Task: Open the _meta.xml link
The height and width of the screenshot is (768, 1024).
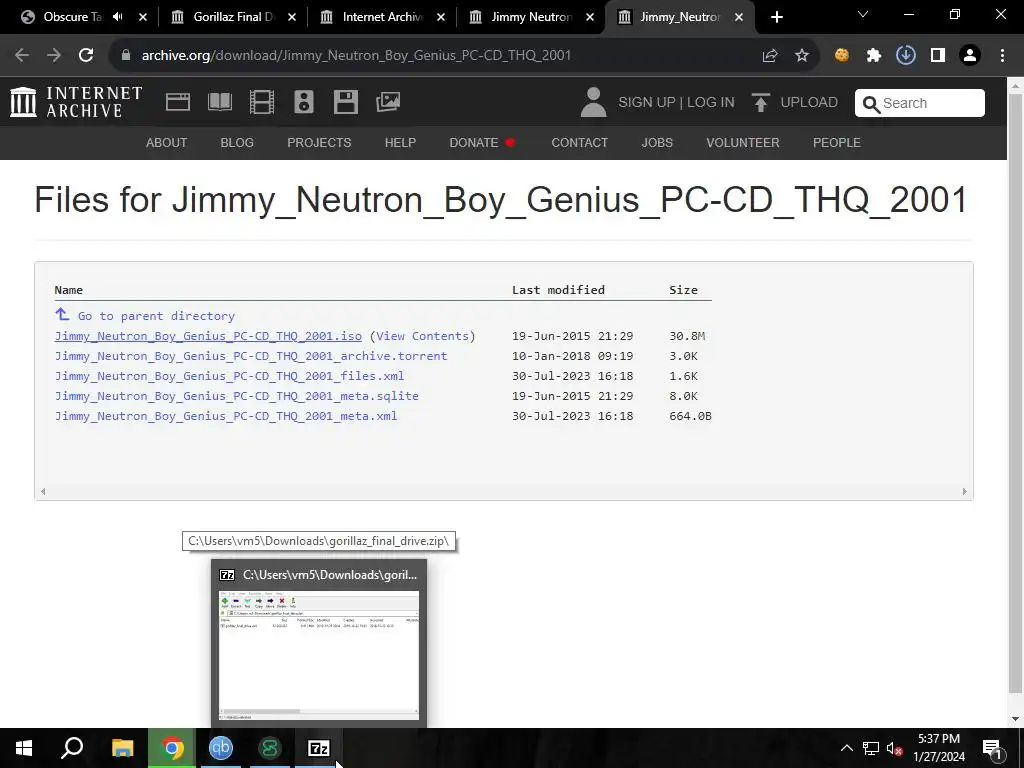Action: point(226,416)
